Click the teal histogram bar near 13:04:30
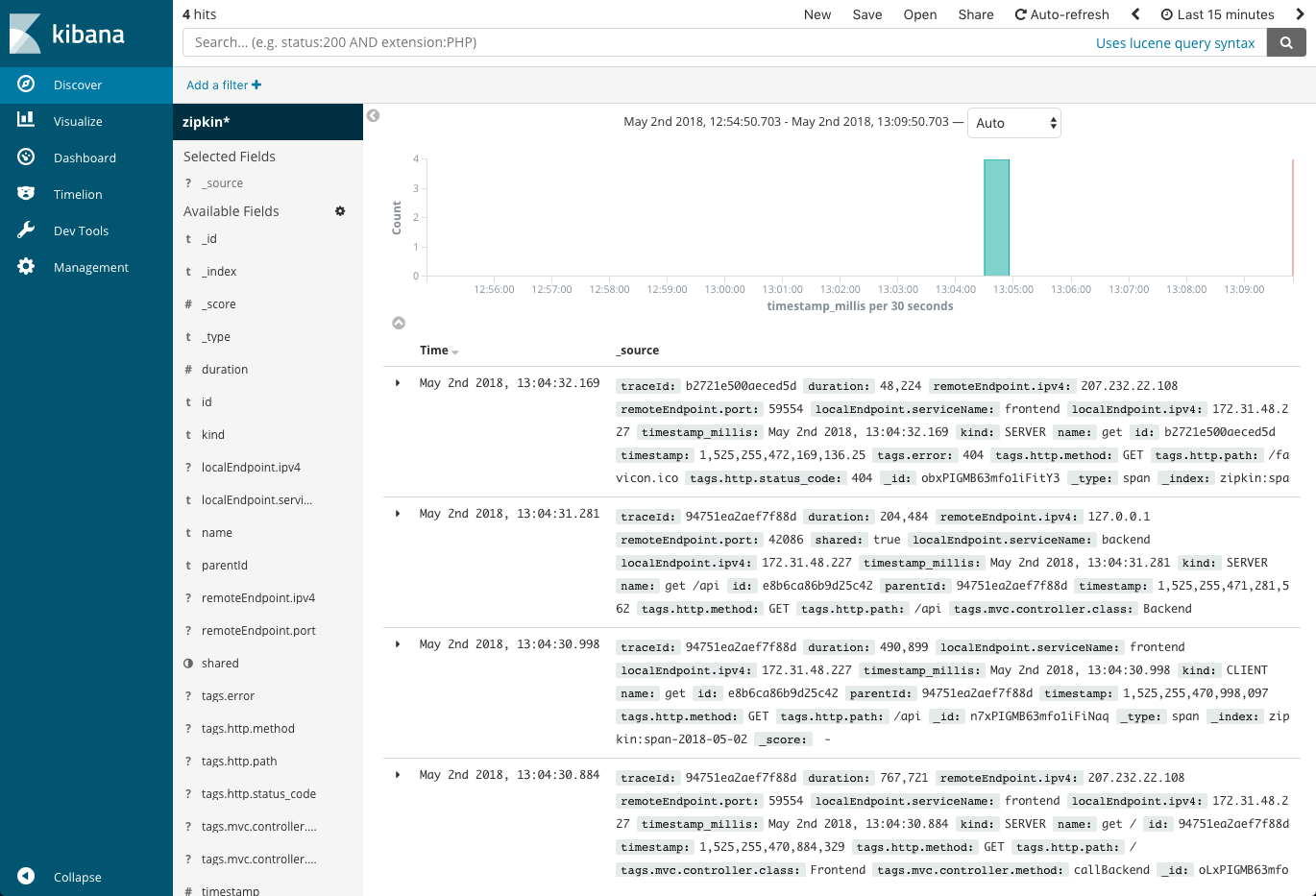The image size is (1316, 896). [x=996, y=218]
